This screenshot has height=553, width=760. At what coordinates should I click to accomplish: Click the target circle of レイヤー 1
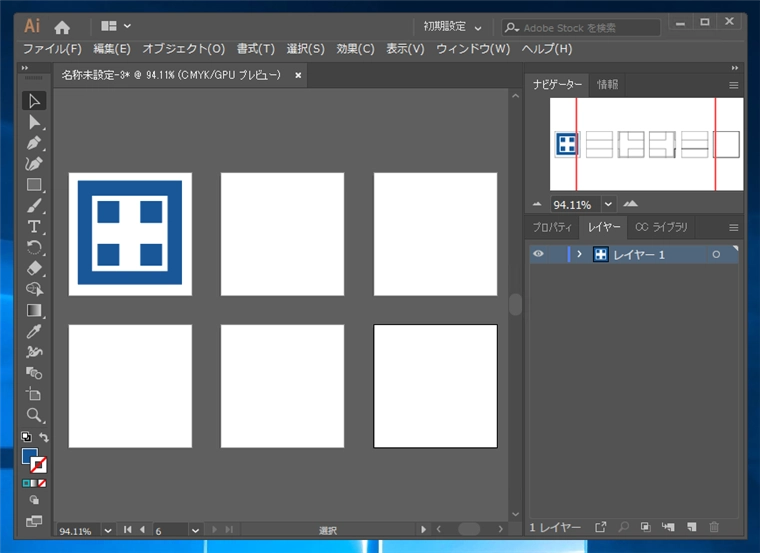pos(716,255)
